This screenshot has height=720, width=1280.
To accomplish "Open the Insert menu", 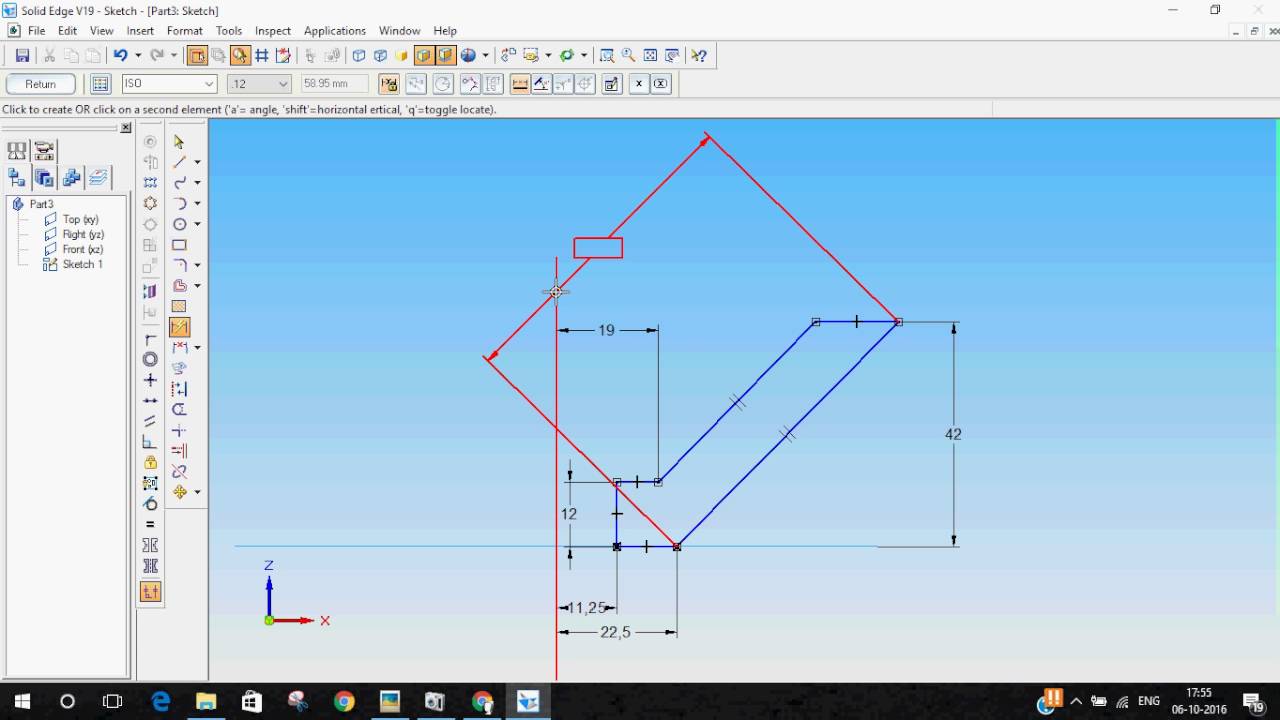I will (x=140, y=31).
